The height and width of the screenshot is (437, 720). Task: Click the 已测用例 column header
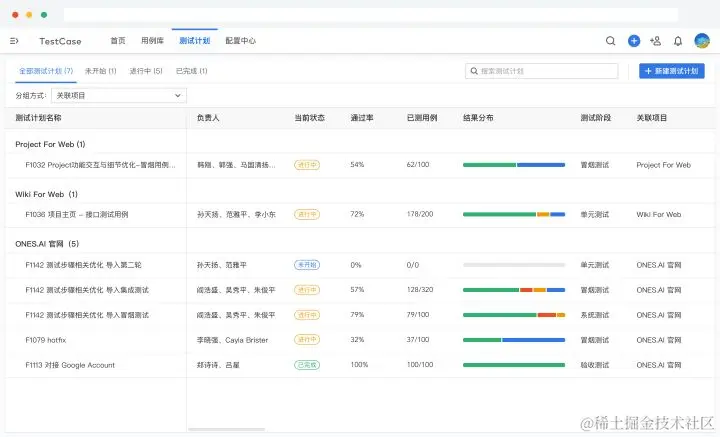coord(422,118)
